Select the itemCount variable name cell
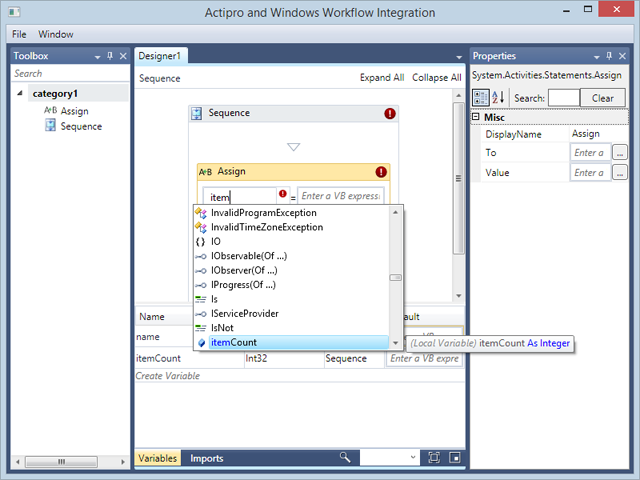Viewport: 640px width, 480px height. click(x=189, y=358)
